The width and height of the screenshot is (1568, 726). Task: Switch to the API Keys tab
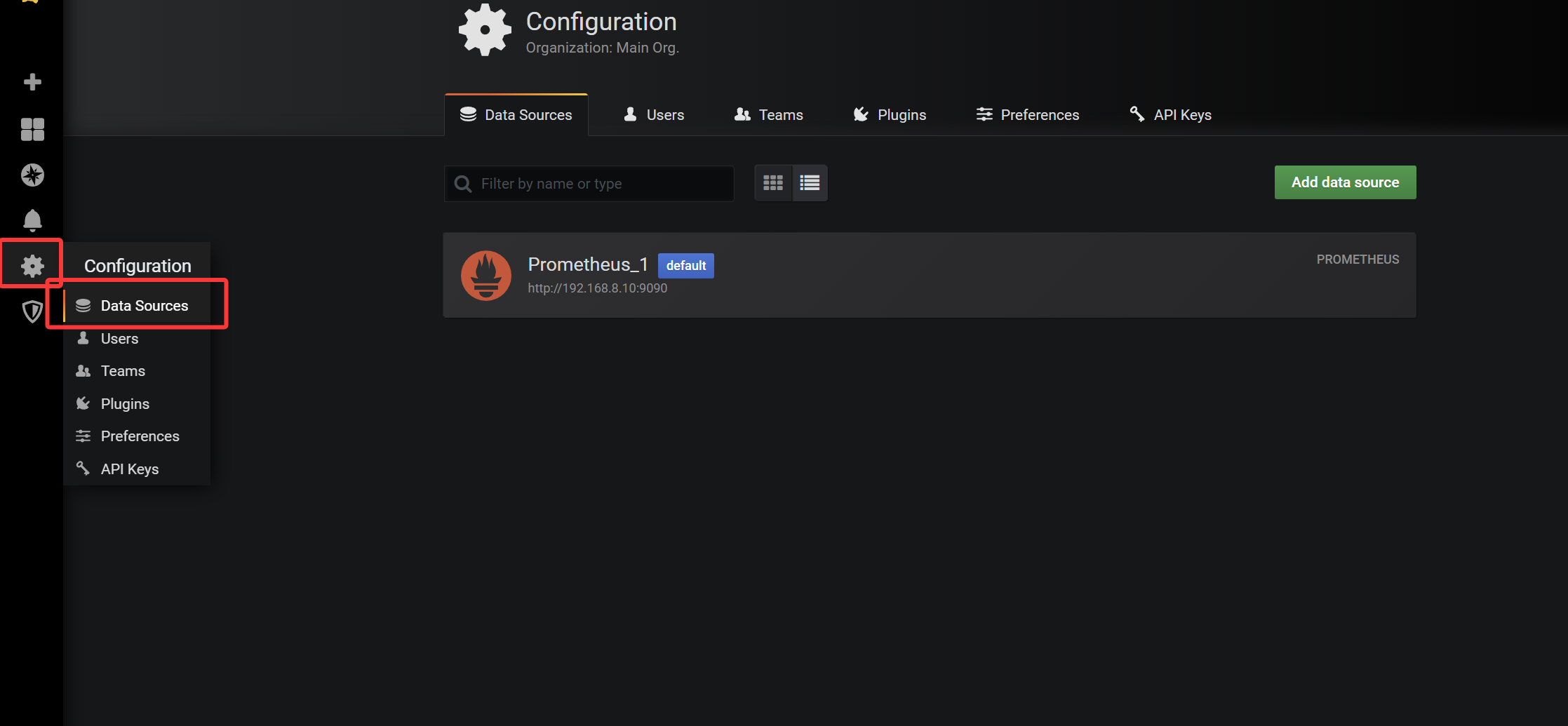[x=1171, y=115]
